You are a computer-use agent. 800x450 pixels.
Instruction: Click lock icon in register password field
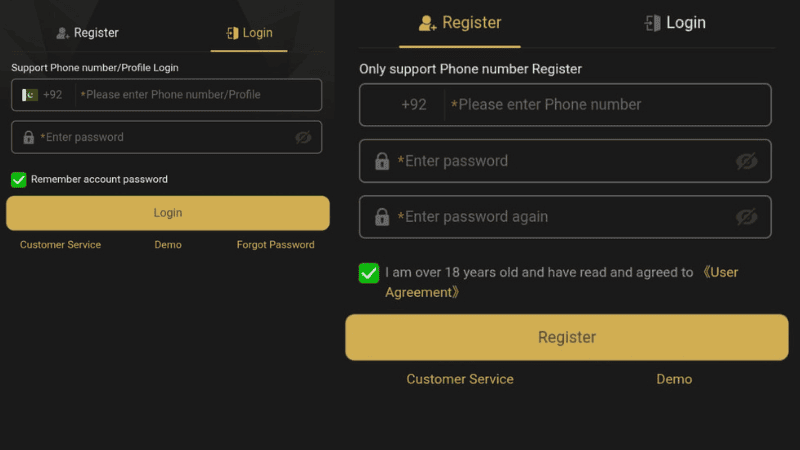[x=381, y=161]
